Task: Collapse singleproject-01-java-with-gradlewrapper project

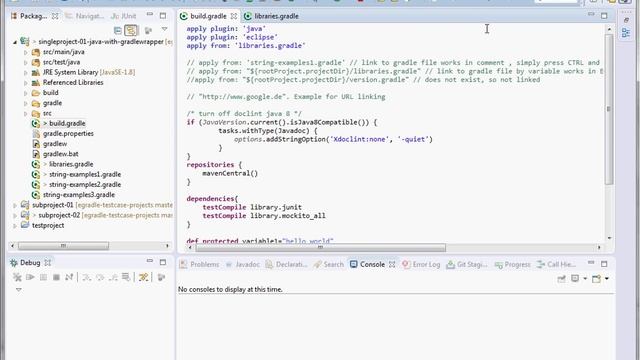Action: [15, 42]
